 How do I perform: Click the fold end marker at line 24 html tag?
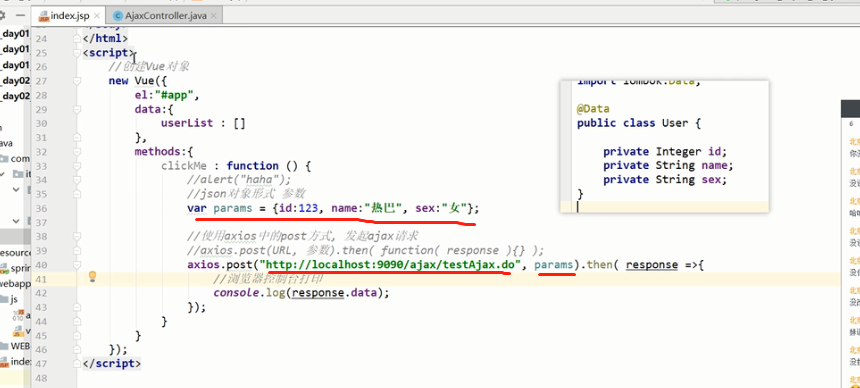coord(76,39)
